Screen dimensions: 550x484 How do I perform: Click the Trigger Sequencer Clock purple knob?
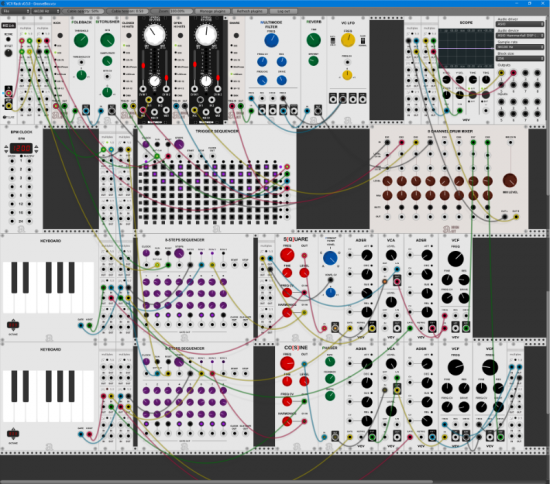[146, 144]
